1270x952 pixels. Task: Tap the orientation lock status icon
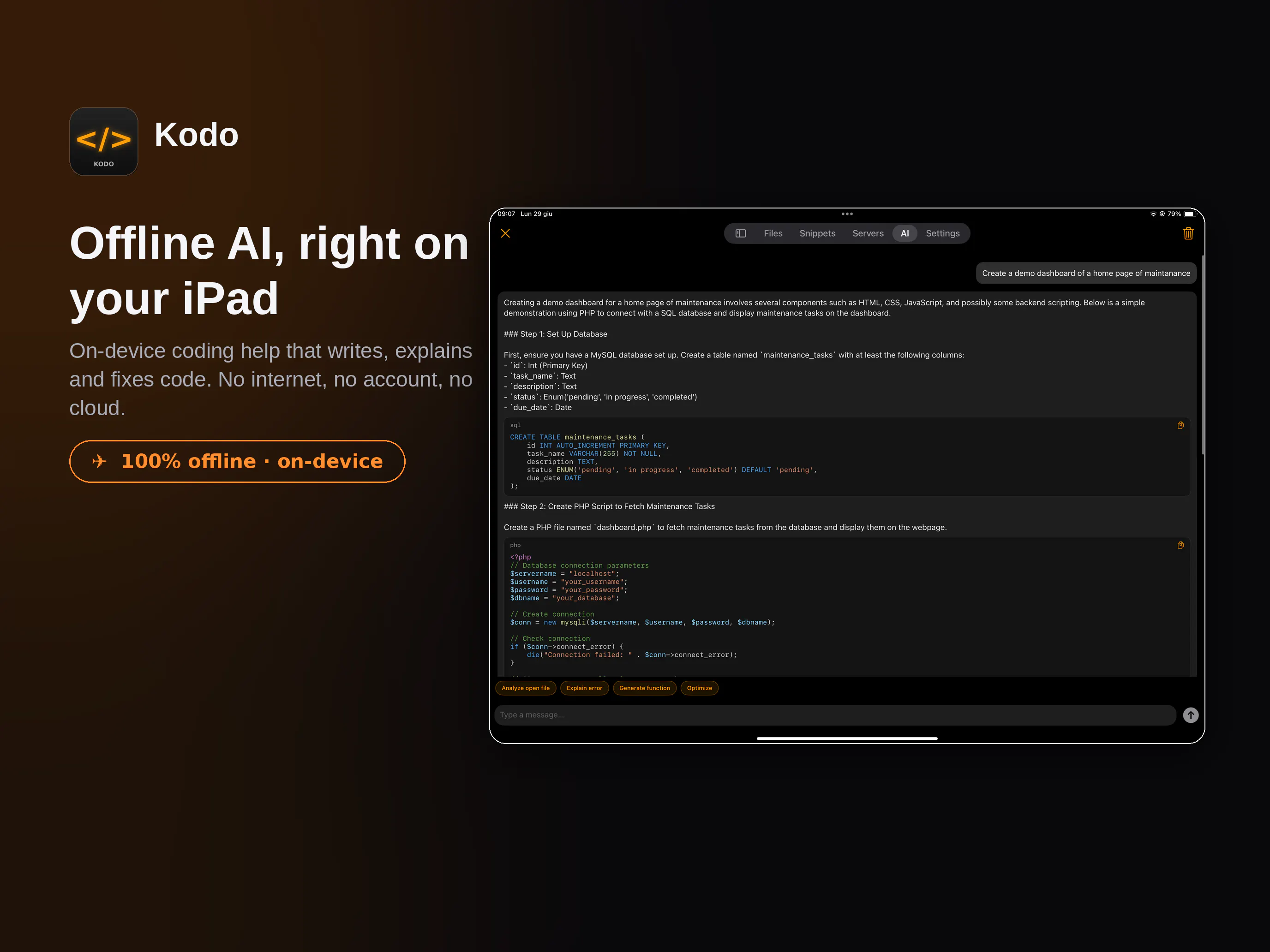pos(1162,214)
